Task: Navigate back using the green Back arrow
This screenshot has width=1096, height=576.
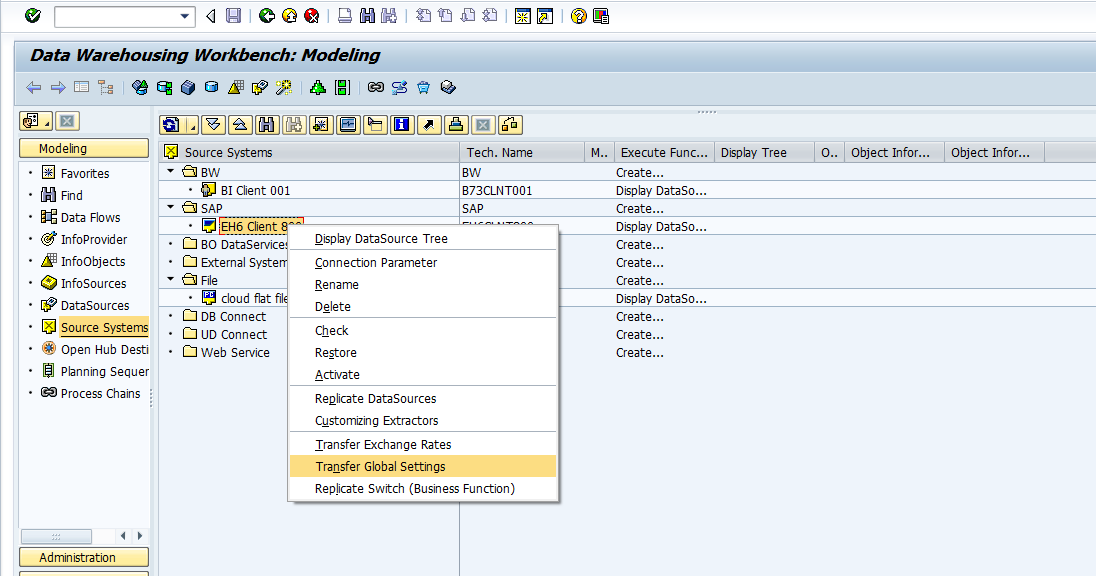Action: click(x=268, y=15)
